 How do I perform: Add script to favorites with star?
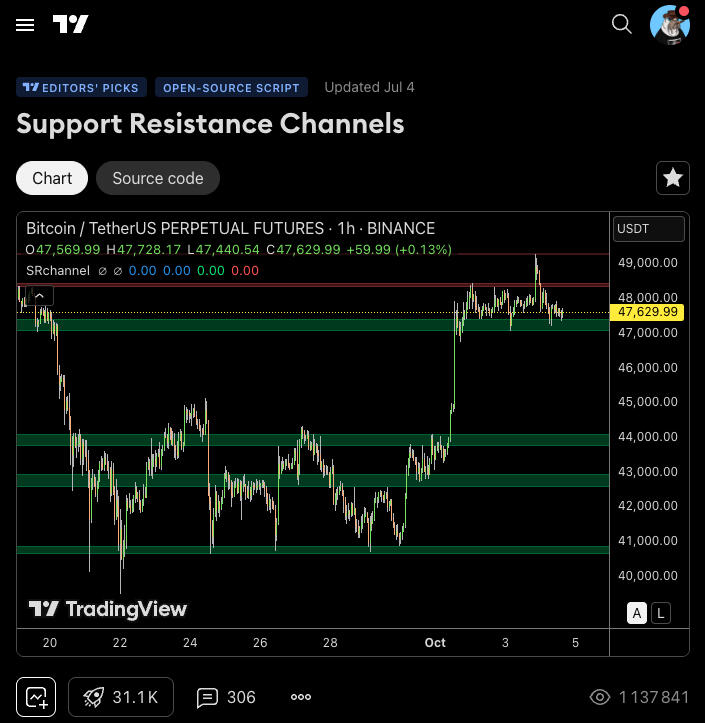pyautogui.click(x=673, y=178)
